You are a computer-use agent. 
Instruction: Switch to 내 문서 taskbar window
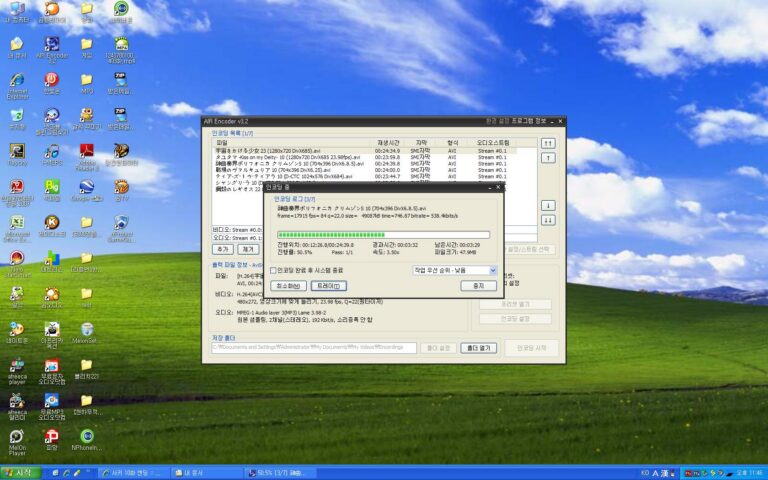[207, 473]
